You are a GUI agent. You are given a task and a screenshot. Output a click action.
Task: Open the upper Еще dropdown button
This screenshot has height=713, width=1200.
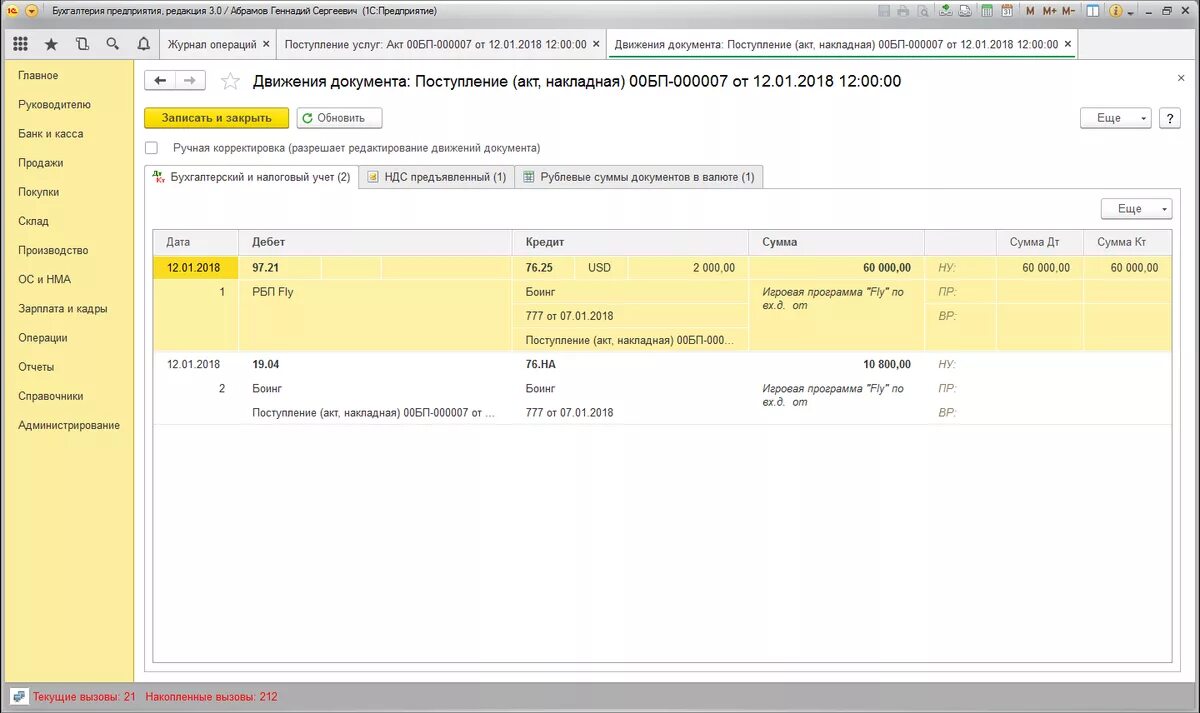(x=1116, y=118)
